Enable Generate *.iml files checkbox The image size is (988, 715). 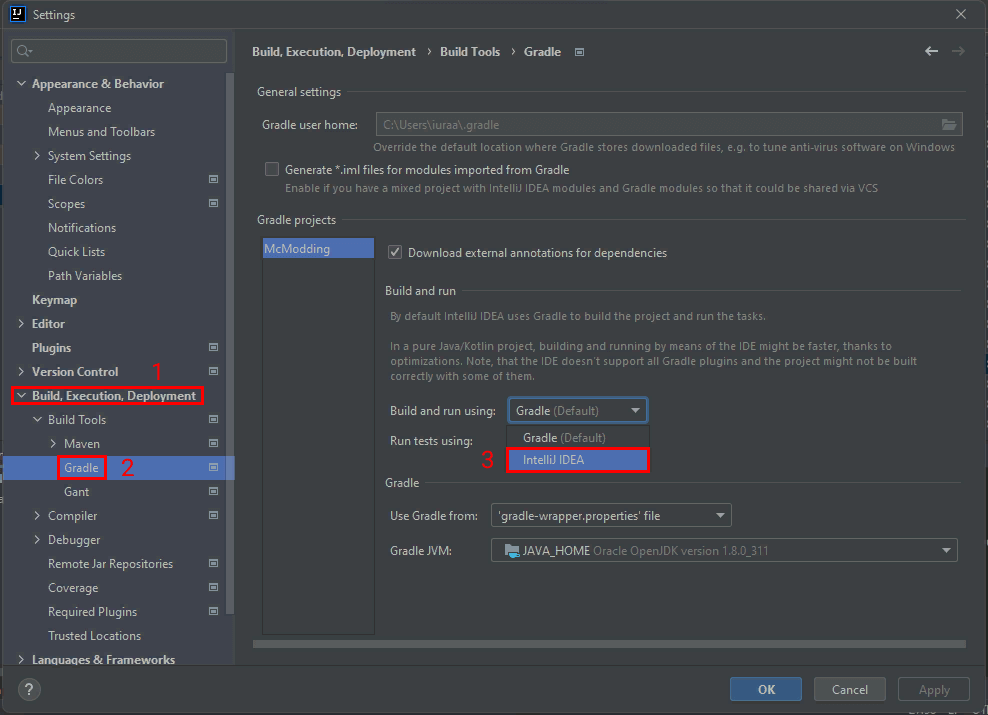click(x=272, y=170)
